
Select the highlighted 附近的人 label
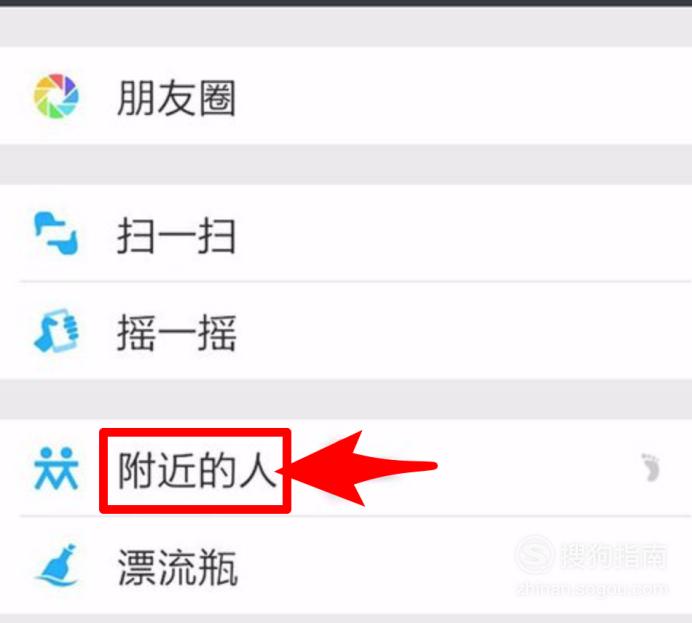[x=196, y=471]
